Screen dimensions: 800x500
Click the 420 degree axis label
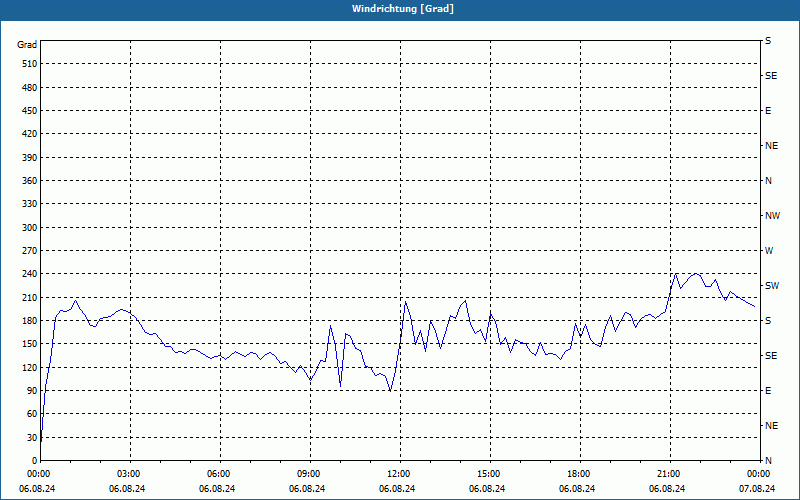(30, 134)
